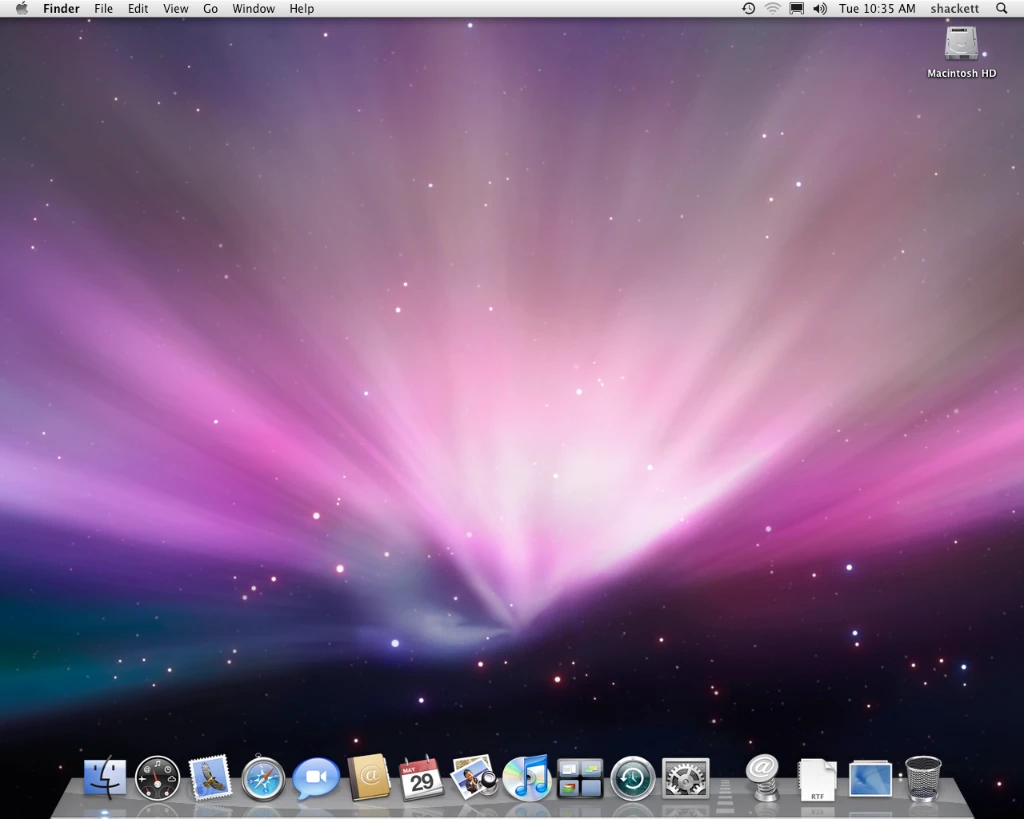Open the RTF document in the Dock
Viewport: 1024px width, 819px height.
816,777
